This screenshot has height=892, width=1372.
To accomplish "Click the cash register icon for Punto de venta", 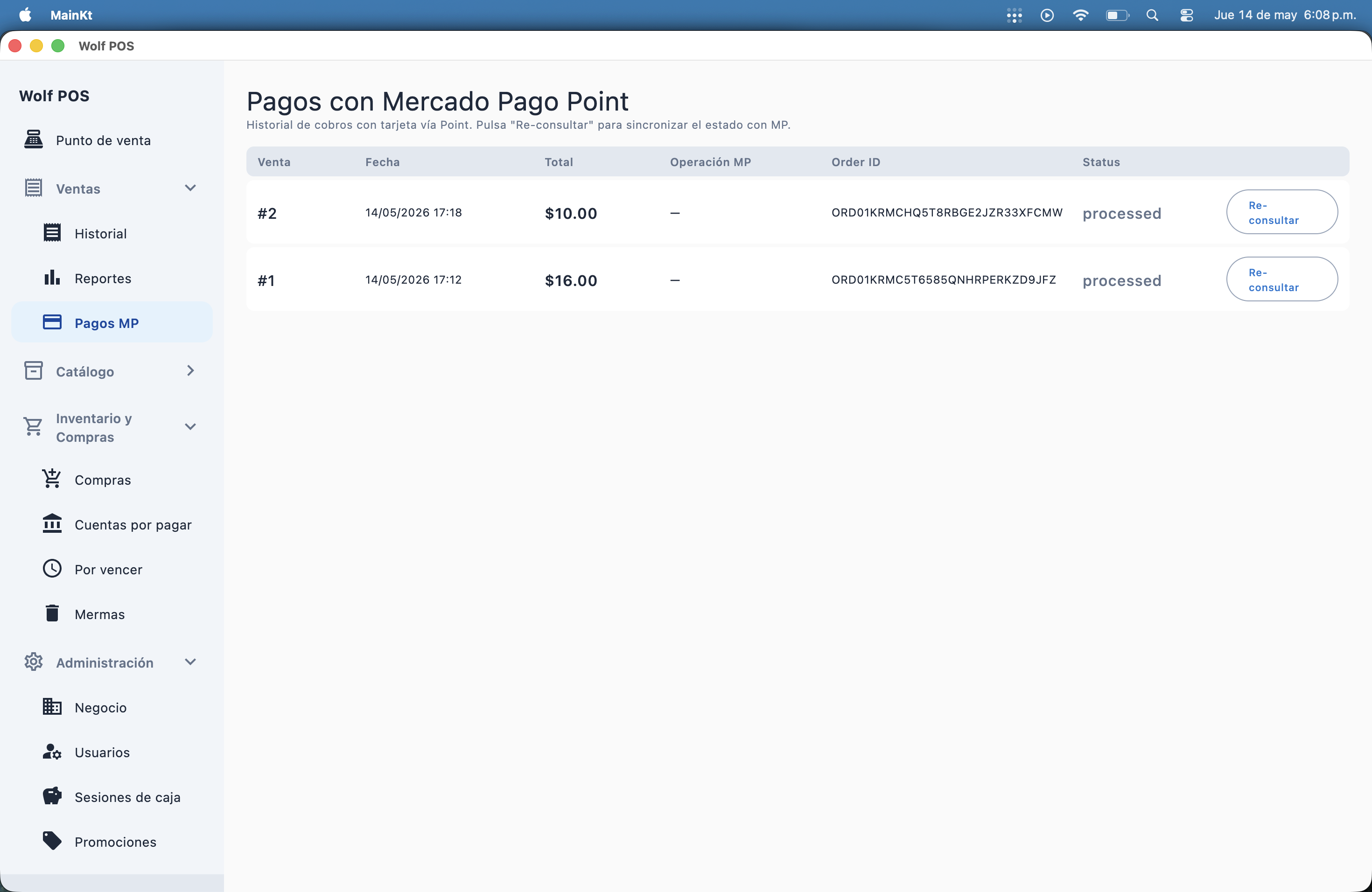I will pyautogui.click(x=34, y=140).
